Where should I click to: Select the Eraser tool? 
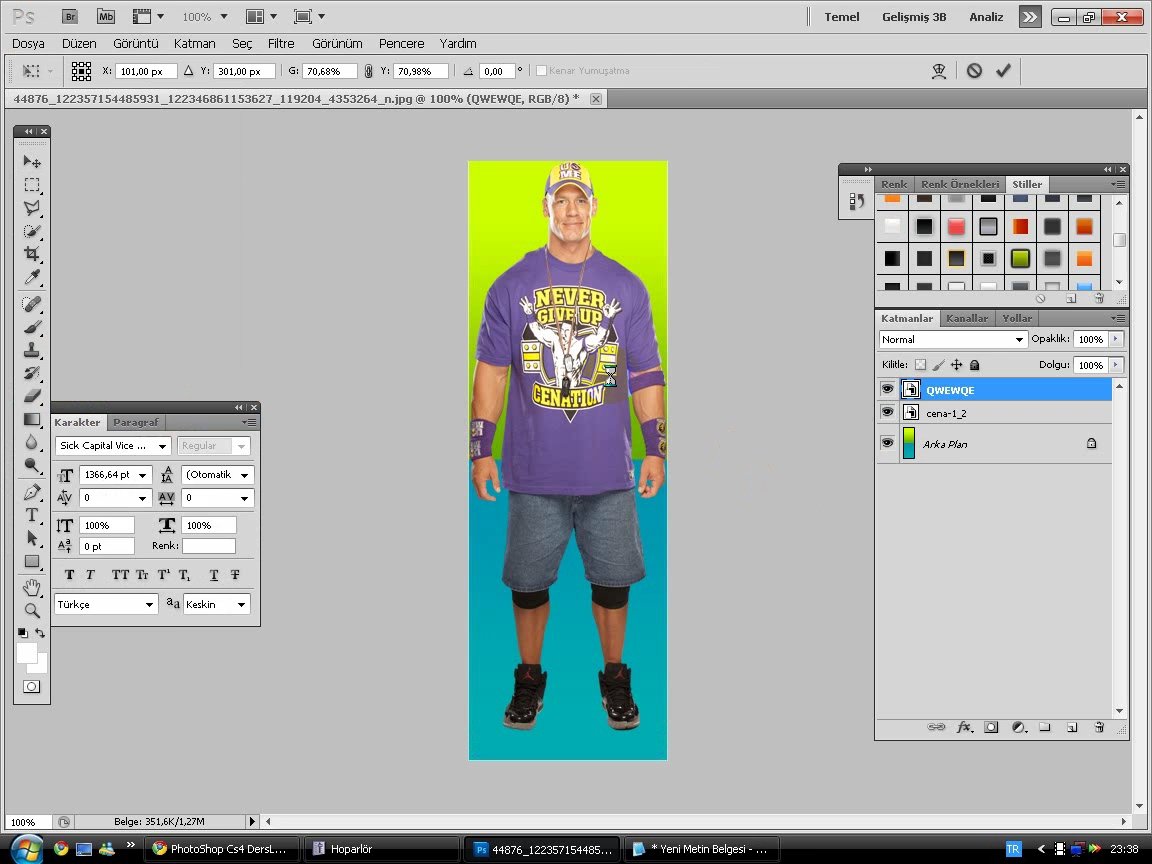point(32,397)
